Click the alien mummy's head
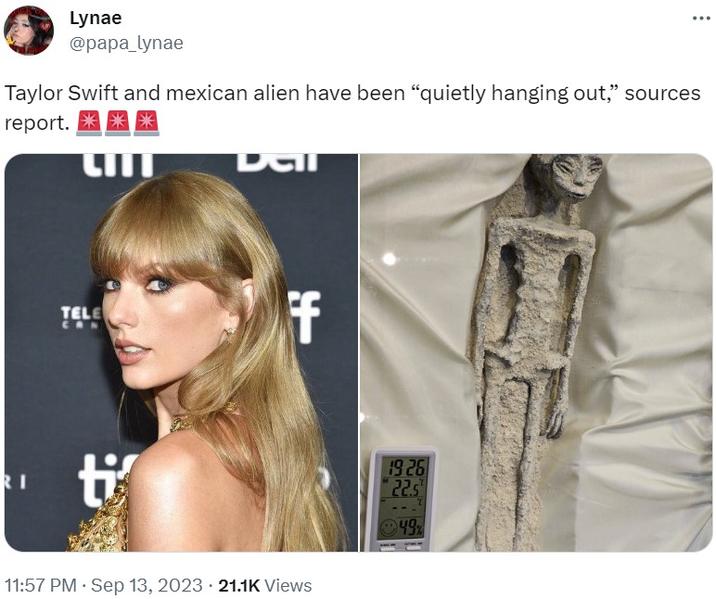This screenshot has width=716, height=599. 575,177
